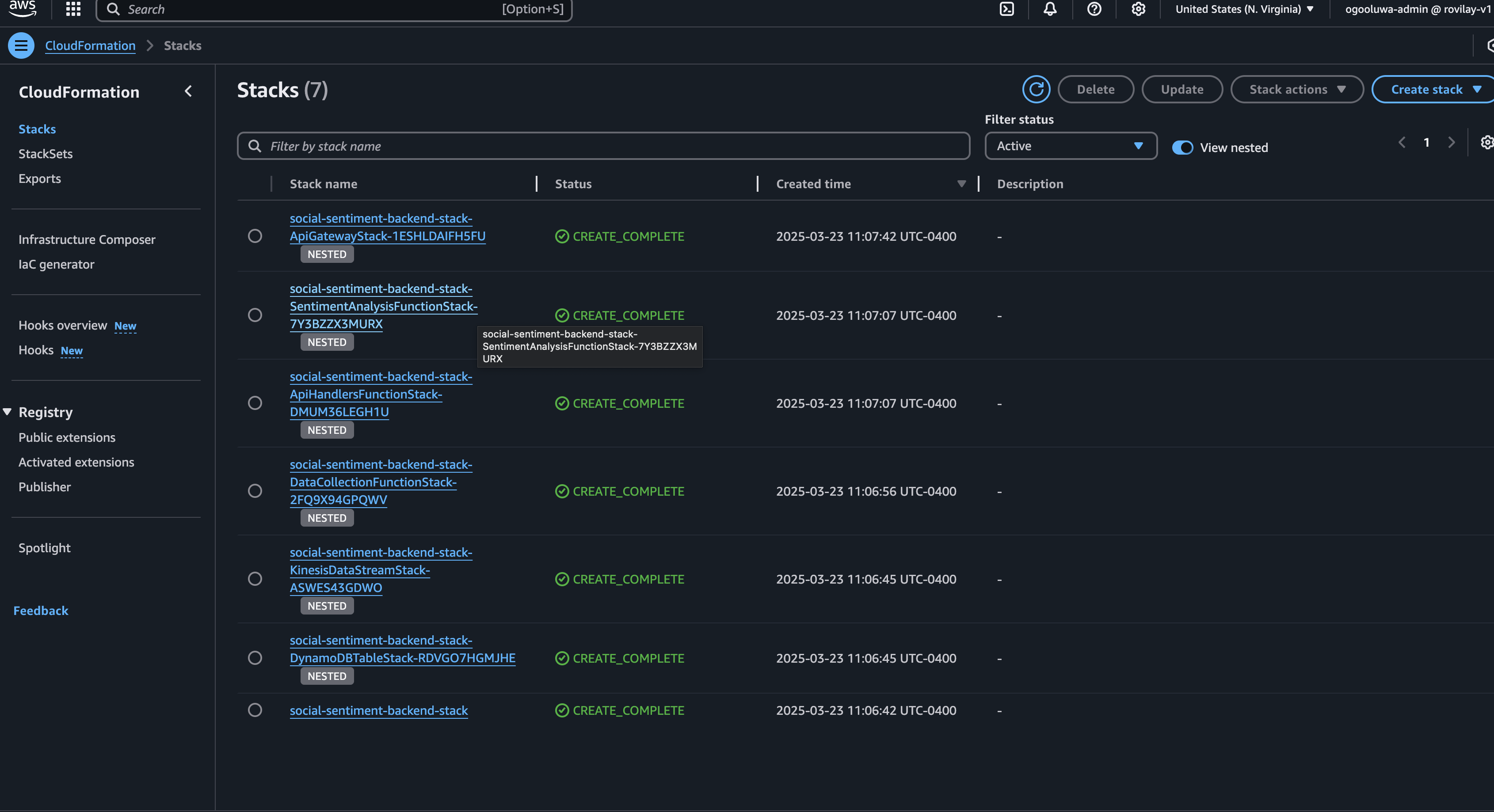Image resolution: width=1494 pixels, height=812 pixels.
Task: Click the search magnifier in top bar
Action: [x=113, y=9]
